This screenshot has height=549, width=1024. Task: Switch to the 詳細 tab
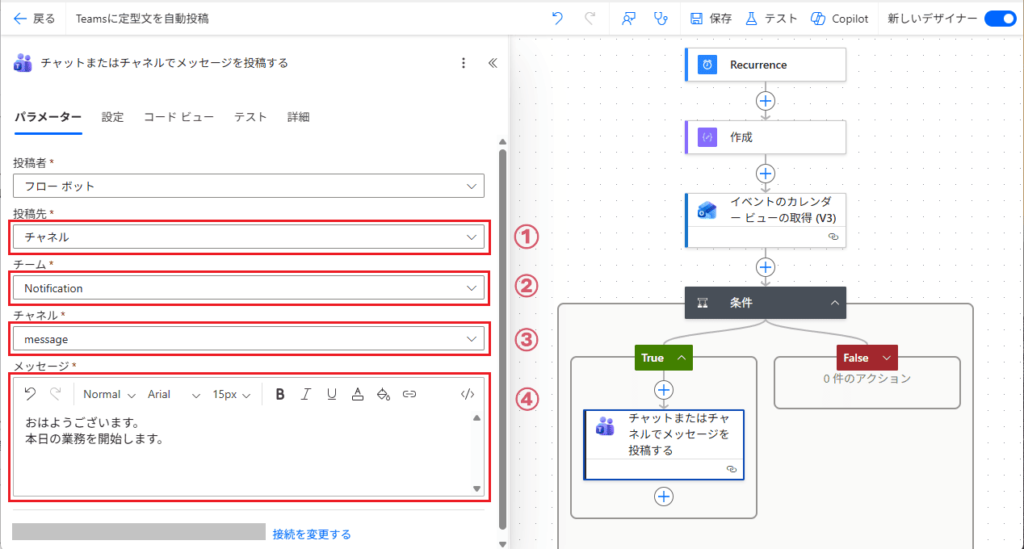click(x=298, y=117)
